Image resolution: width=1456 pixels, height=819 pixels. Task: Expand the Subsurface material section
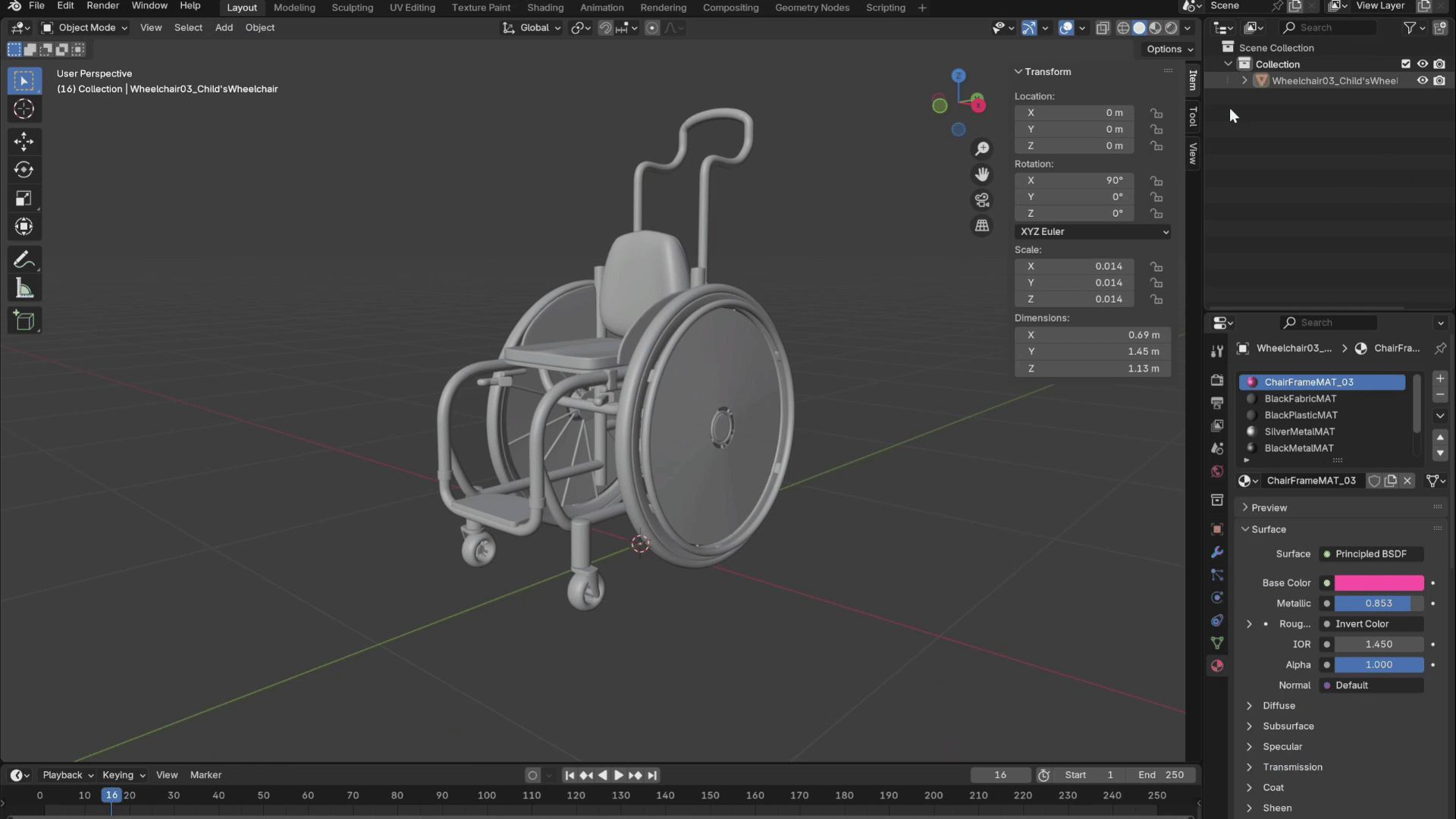(x=1288, y=726)
